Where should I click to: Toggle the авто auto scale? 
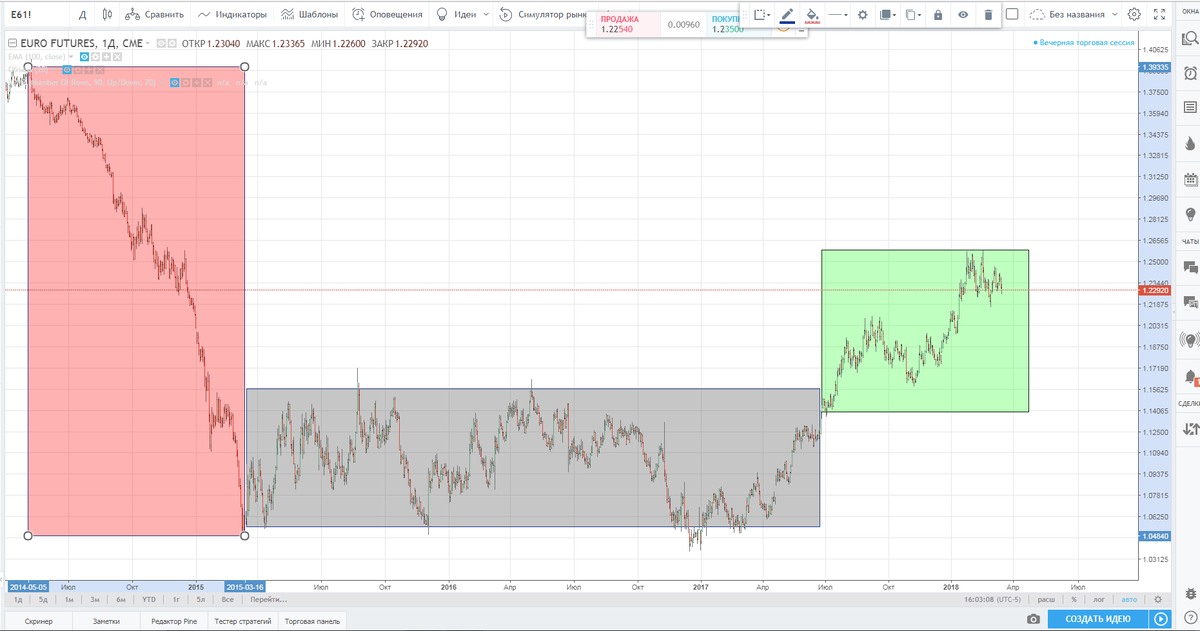tap(1129, 600)
